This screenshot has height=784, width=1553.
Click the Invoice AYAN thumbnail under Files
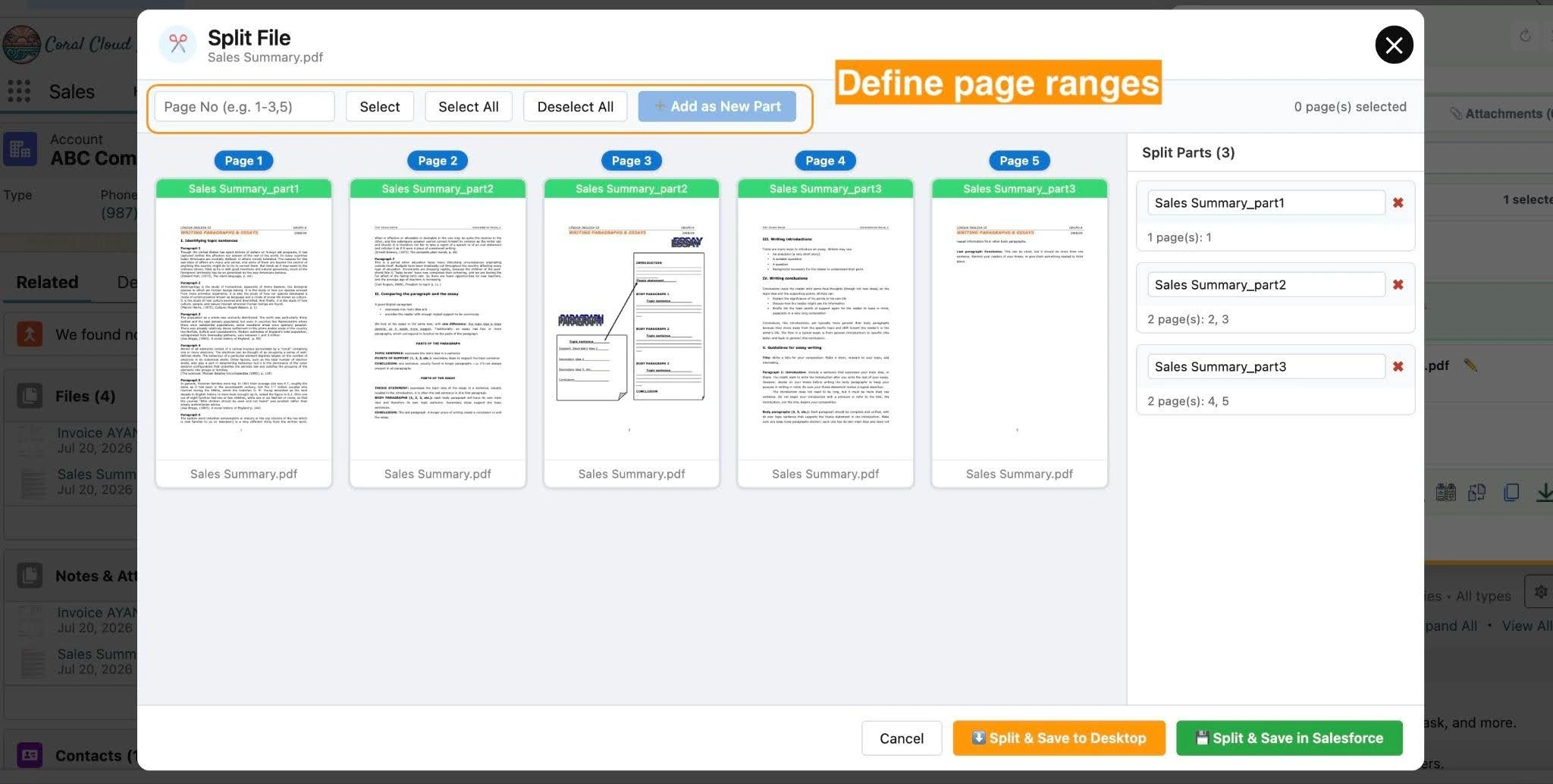(x=31, y=440)
